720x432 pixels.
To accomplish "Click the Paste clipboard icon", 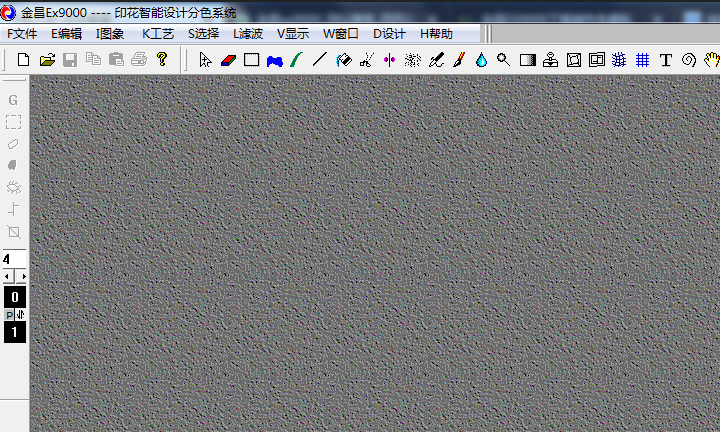I will tap(116, 59).
